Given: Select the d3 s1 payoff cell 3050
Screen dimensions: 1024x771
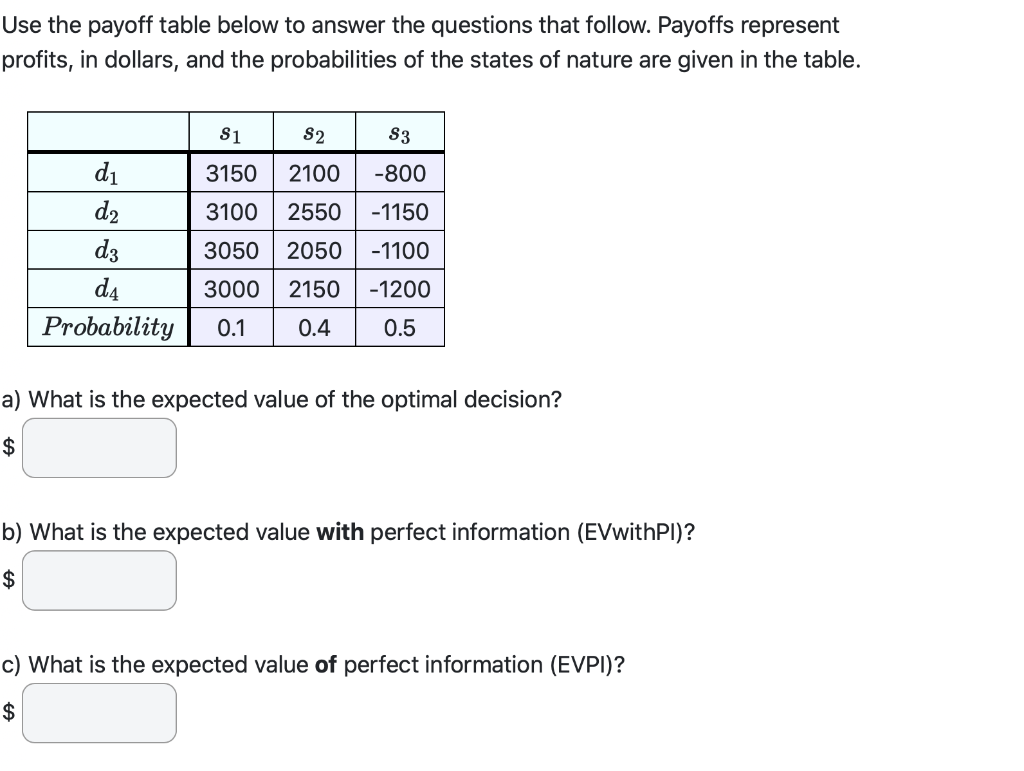Looking at the screenshot, I should (231, 250).
